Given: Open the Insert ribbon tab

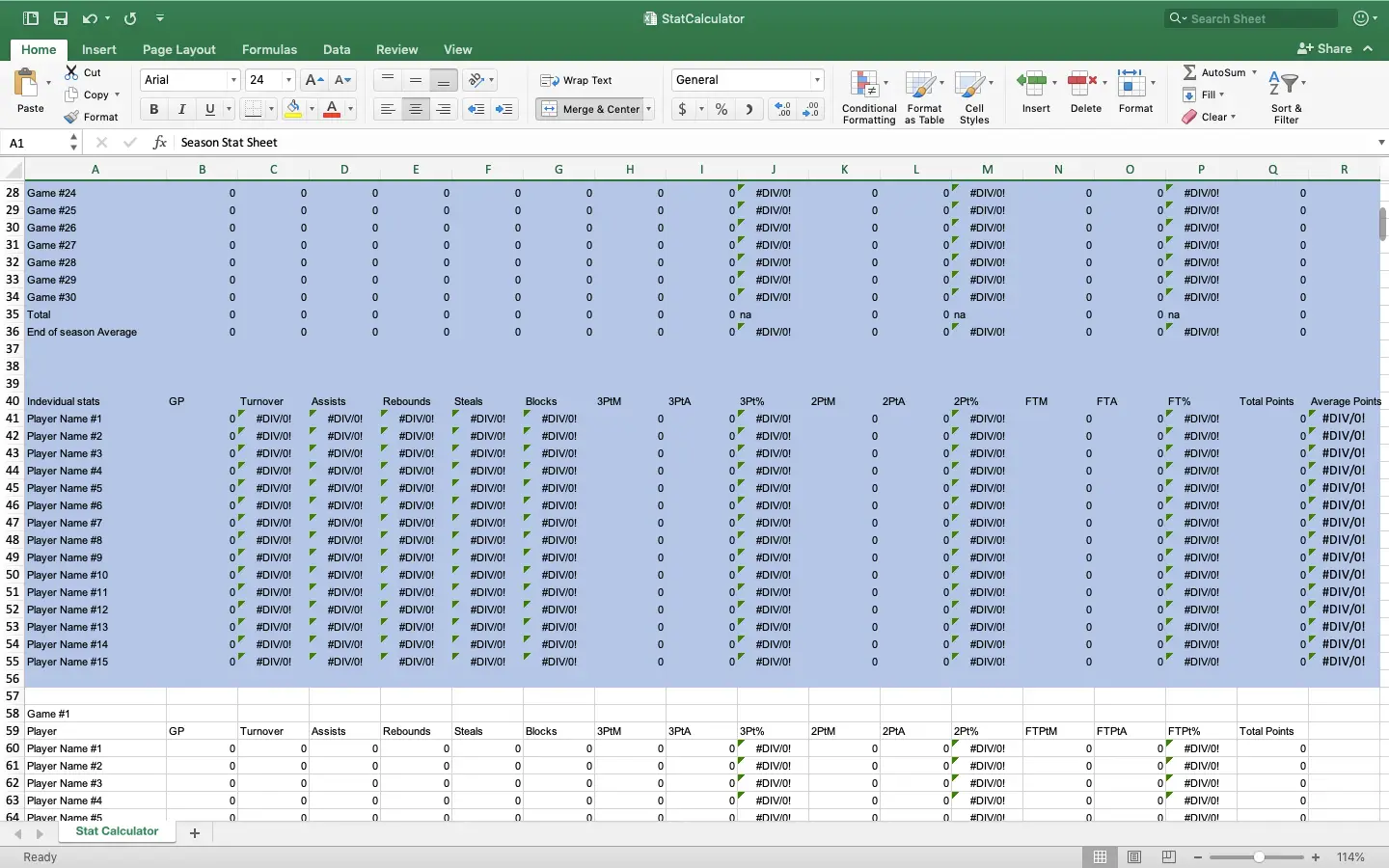Looking at the screenshot, I should tap(99, 49).
